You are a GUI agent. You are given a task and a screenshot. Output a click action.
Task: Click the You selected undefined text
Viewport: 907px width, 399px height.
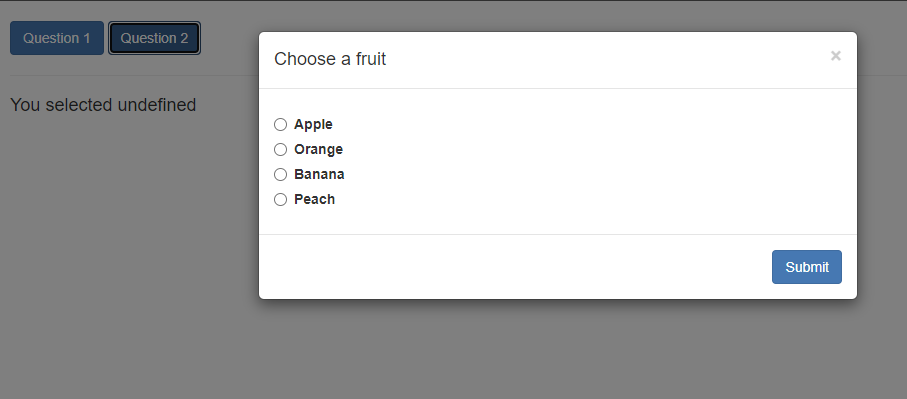[103, 105]
